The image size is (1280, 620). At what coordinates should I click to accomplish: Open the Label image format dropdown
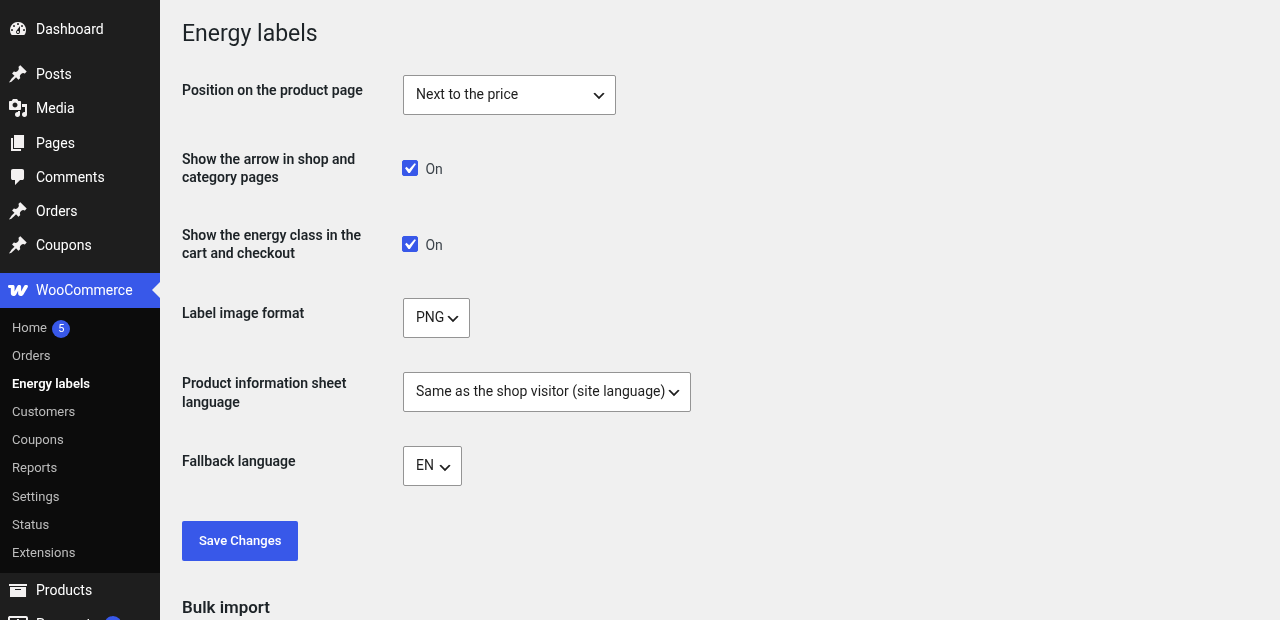436,318
